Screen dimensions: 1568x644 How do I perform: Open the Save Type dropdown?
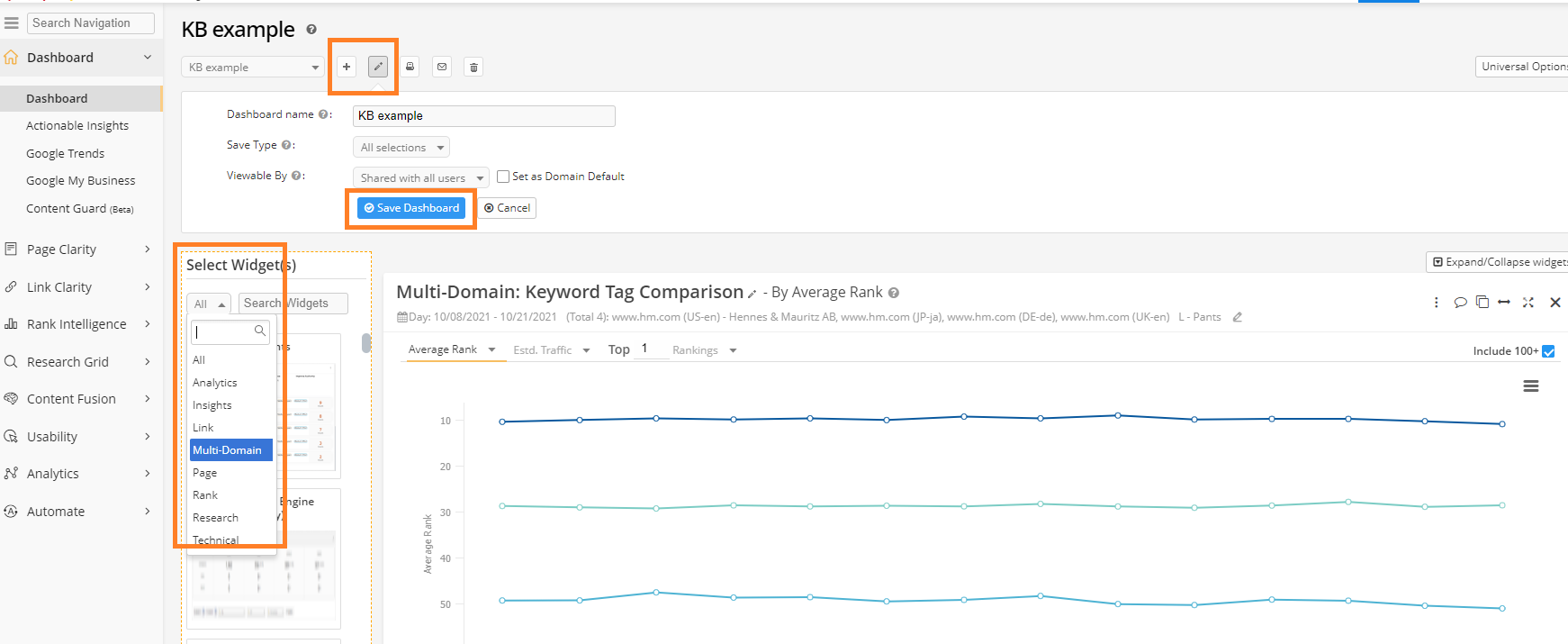401,148
